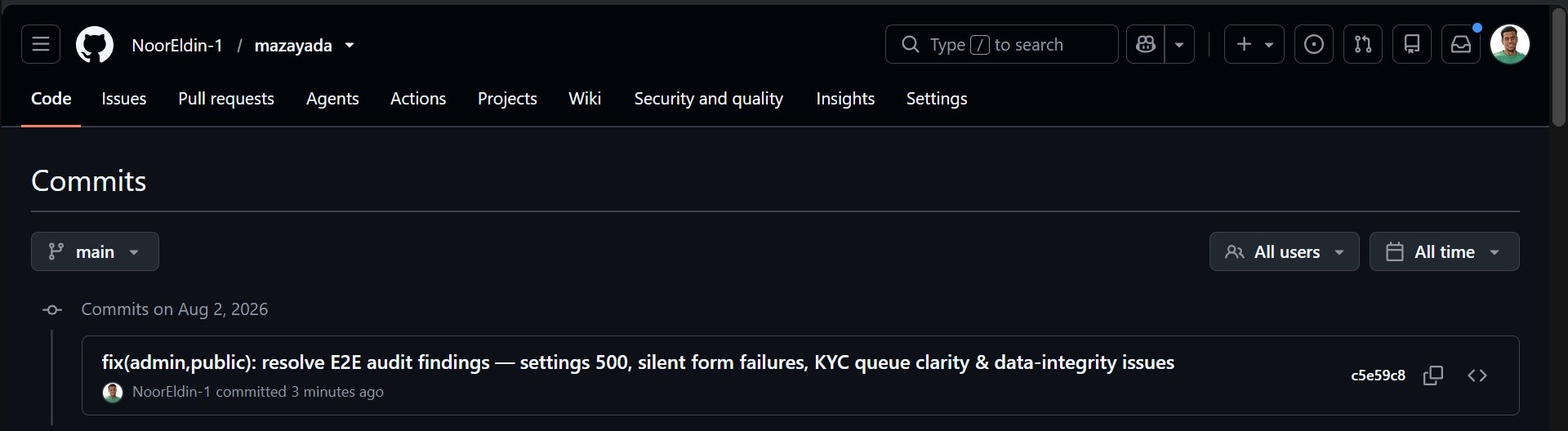
Task: Open user profile avatar menu
Action: pyautogui.click(x=1510, y=44)
